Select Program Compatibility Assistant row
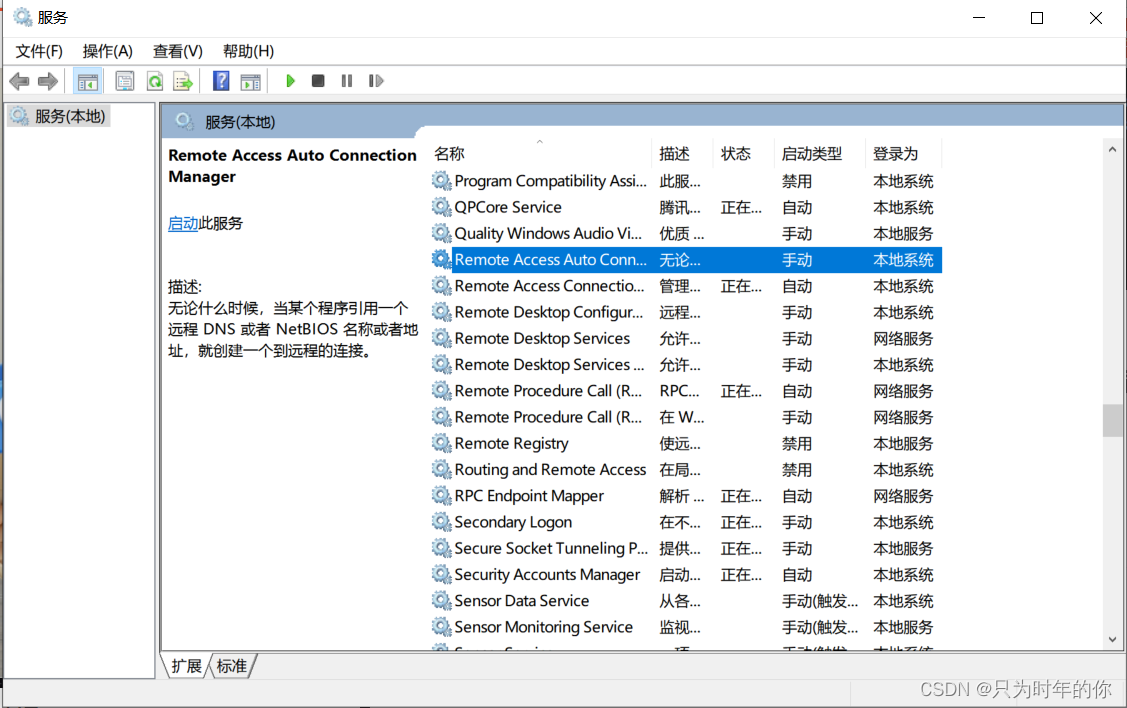Screen dimensions: 1127x708 tap(686, 181)
